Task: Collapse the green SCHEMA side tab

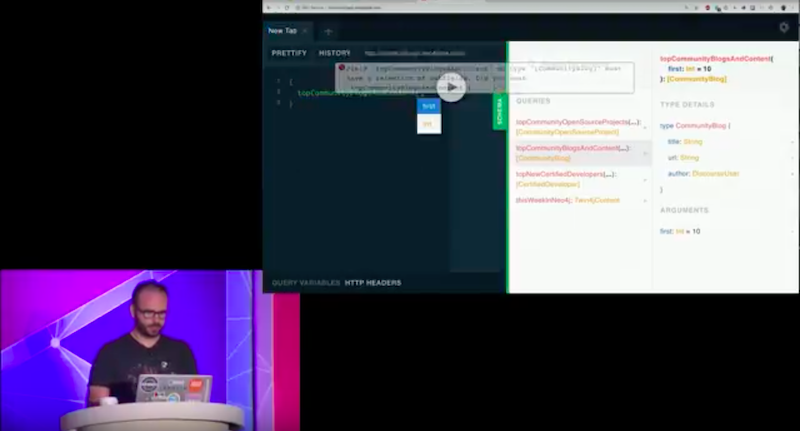Action: point(500,111)
